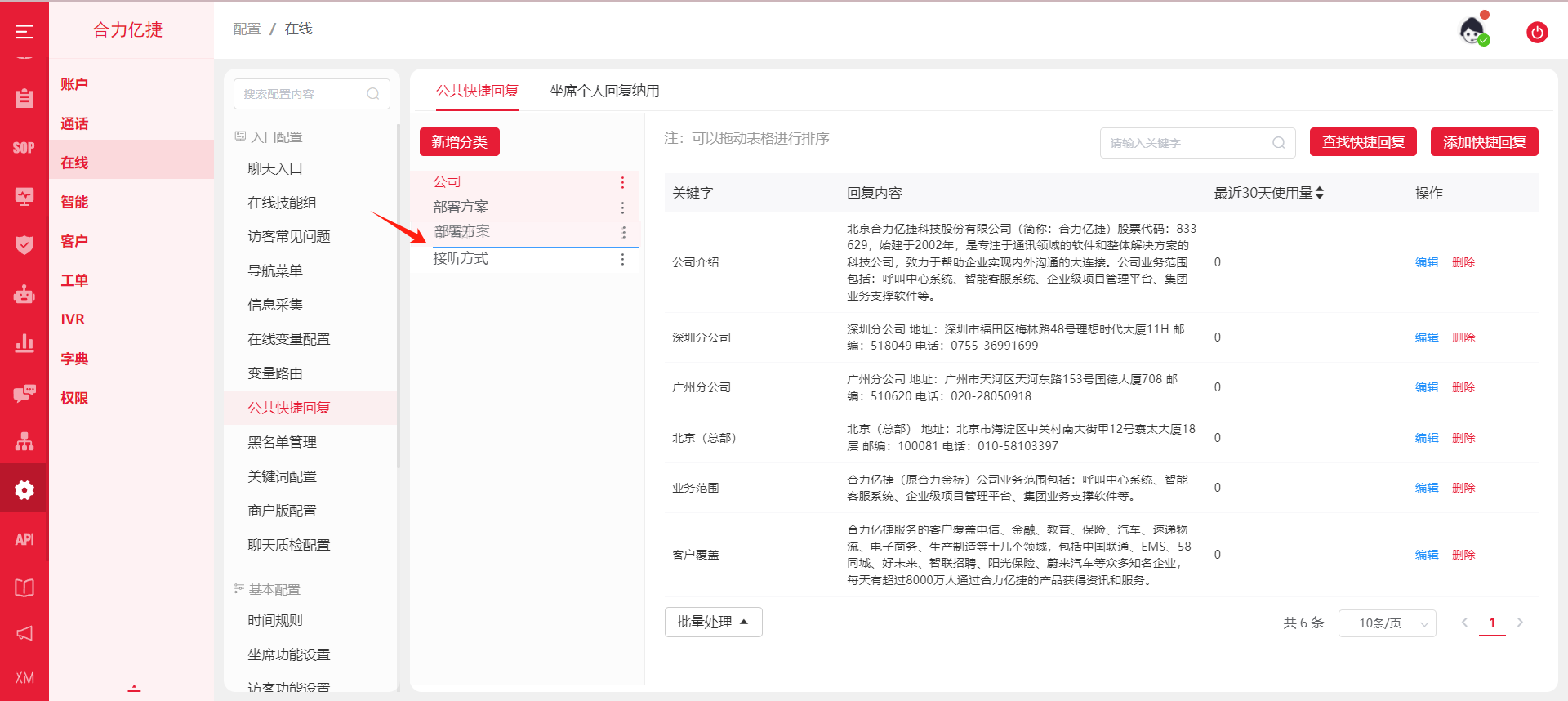Open 关键词配置 configuration
Viewport: 1568px width, 701px height.
pos(282,476)
